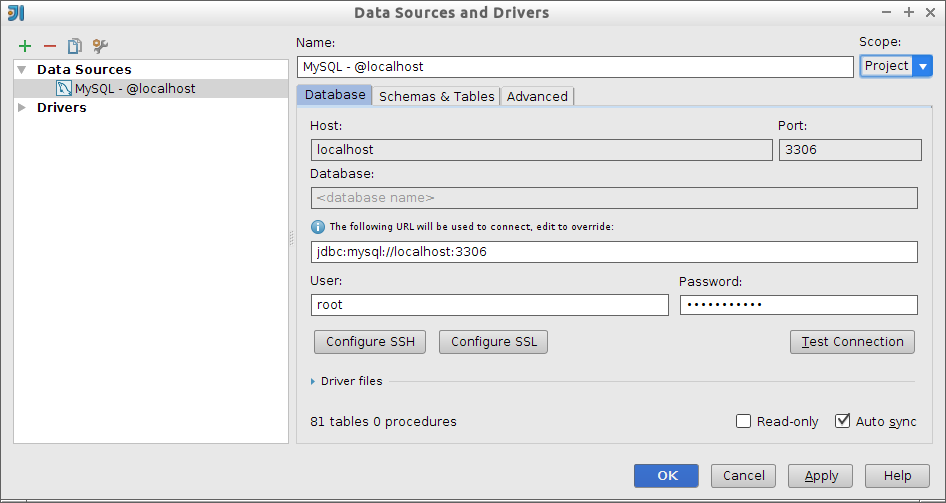Click the MySQL dolphin icon in tree

(64, 89)
